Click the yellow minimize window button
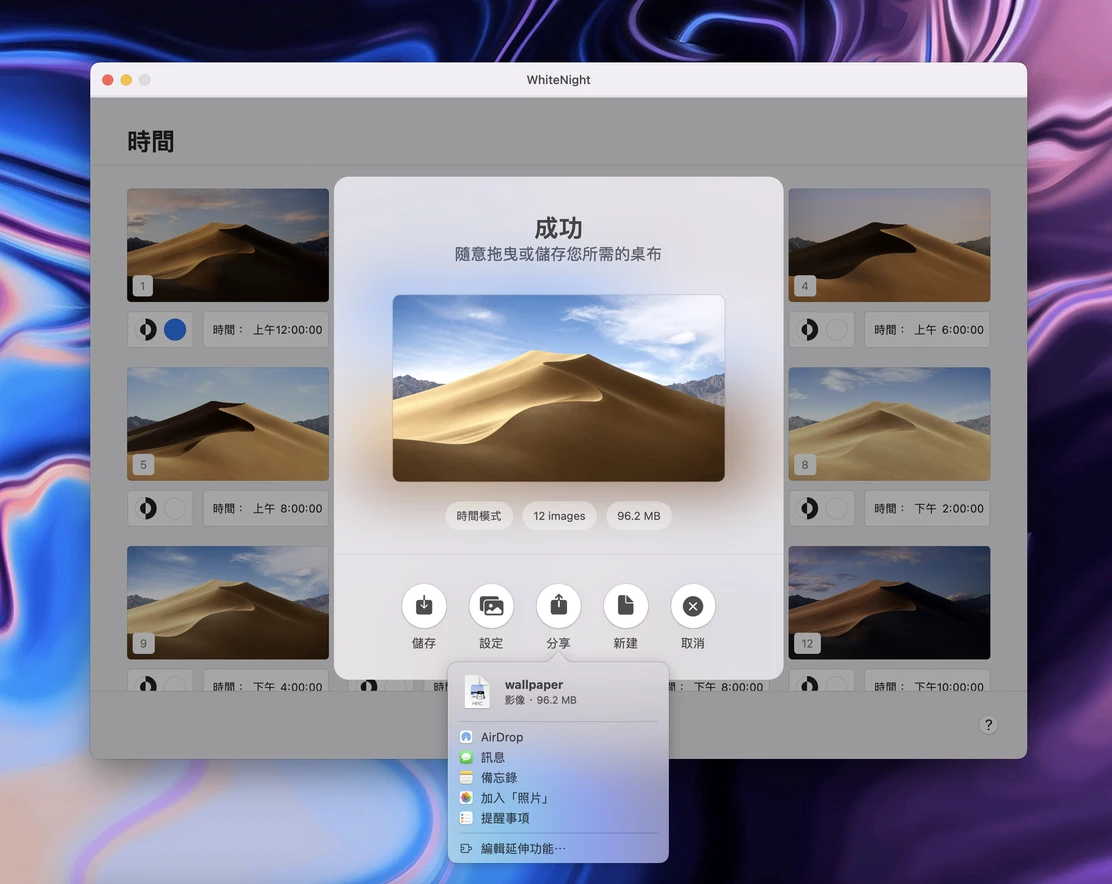 tap(126, 79)
